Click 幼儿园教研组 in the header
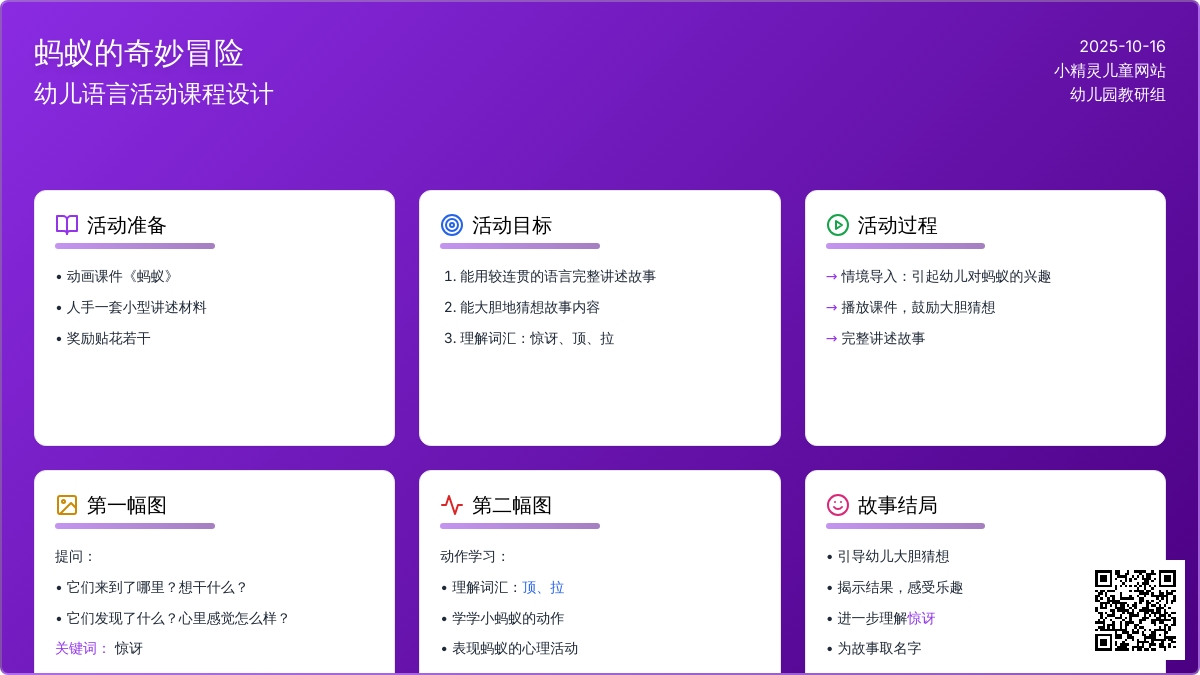The height and width of the screenshot is (675, 1200). (x=1117, y=94)
